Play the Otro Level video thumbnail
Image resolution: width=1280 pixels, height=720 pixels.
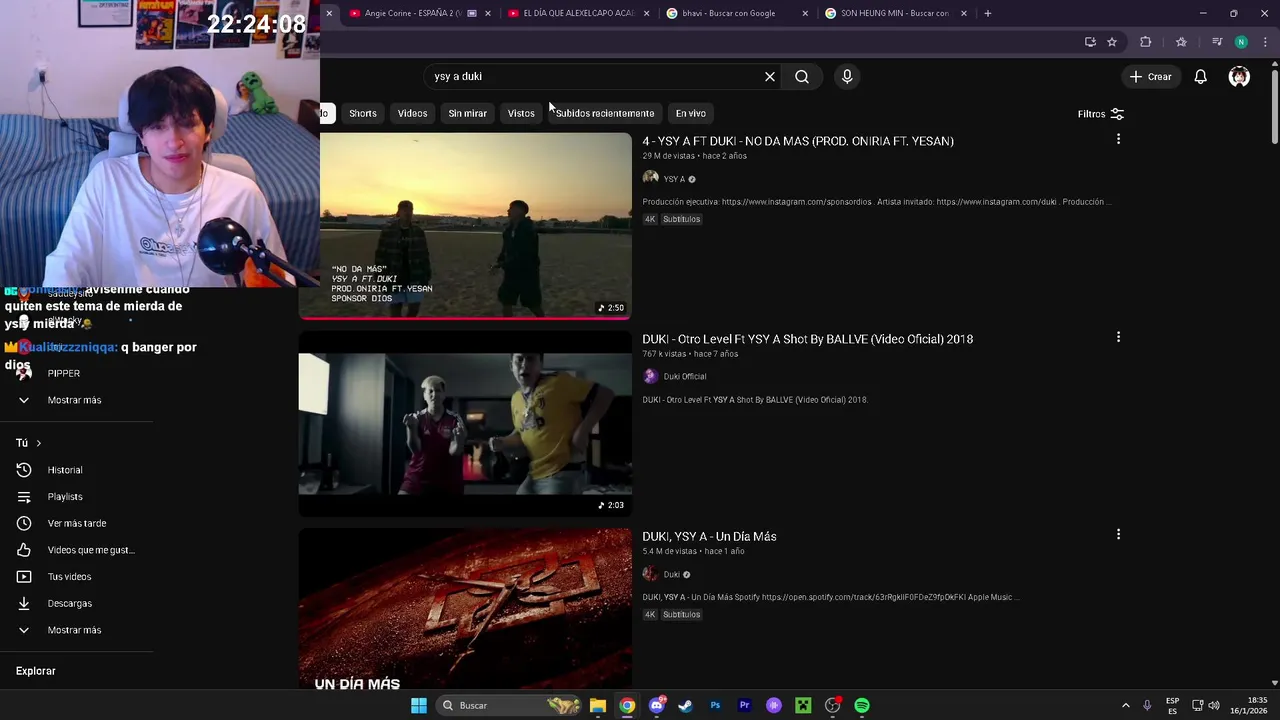pyautogui.click(x=465, y=423)
